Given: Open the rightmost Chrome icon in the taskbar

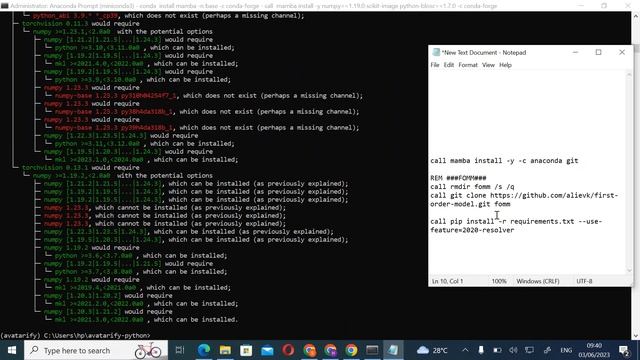Looking at the screenshot, I should (351, 350).
